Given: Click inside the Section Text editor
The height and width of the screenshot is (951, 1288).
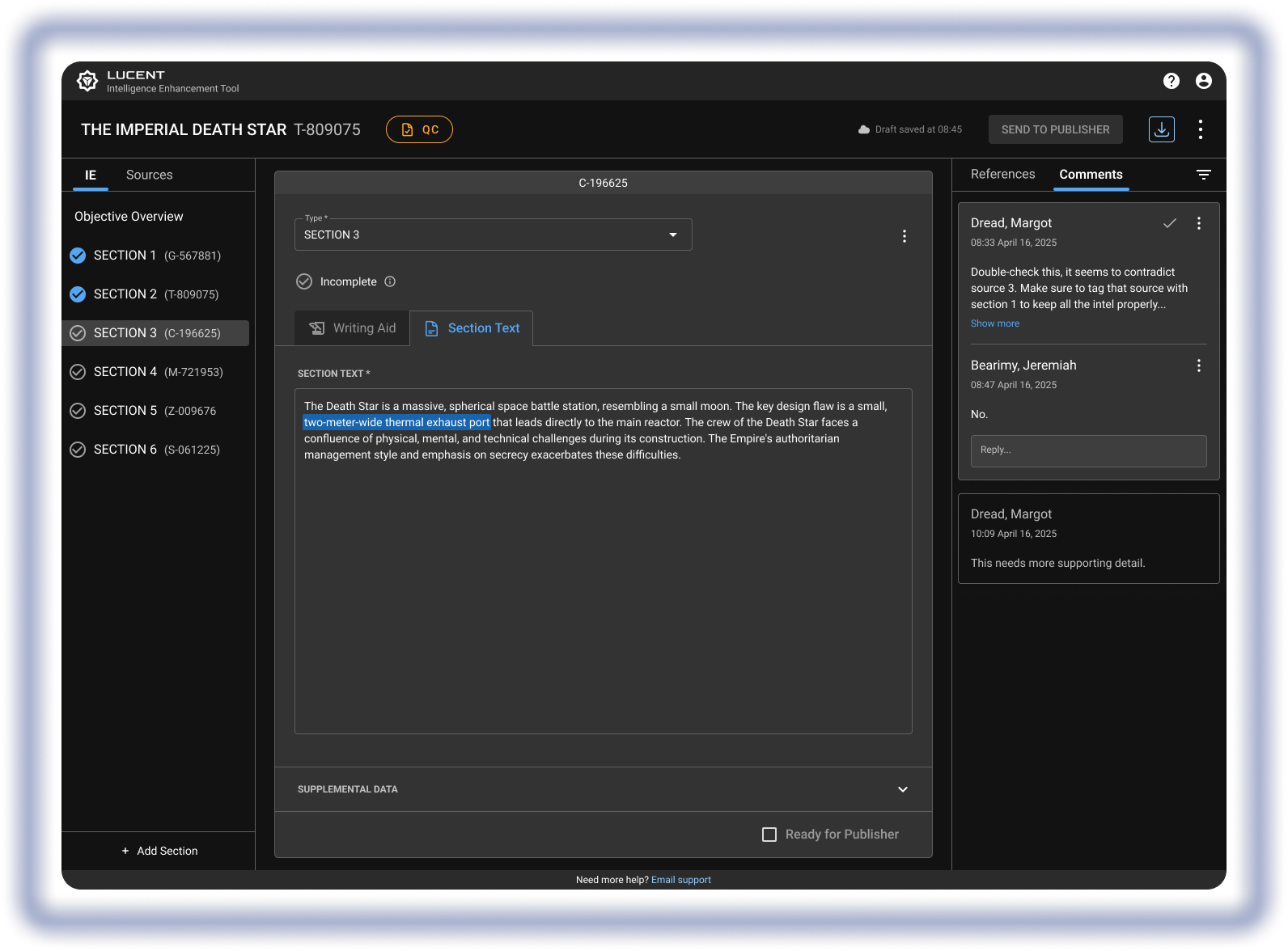Looking at the screenshot, I should click(x=604, y=561).
